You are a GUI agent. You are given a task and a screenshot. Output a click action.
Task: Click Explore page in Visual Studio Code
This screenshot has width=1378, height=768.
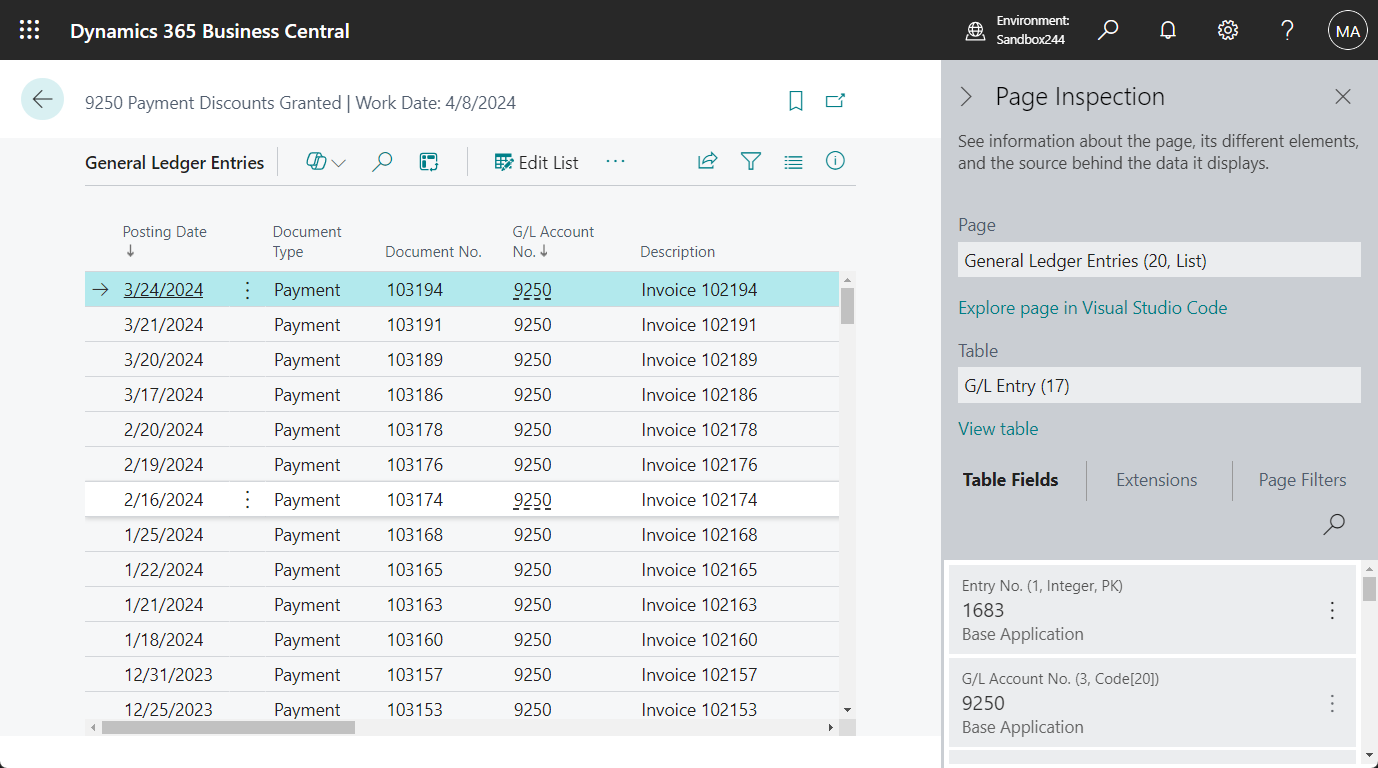1092,307
